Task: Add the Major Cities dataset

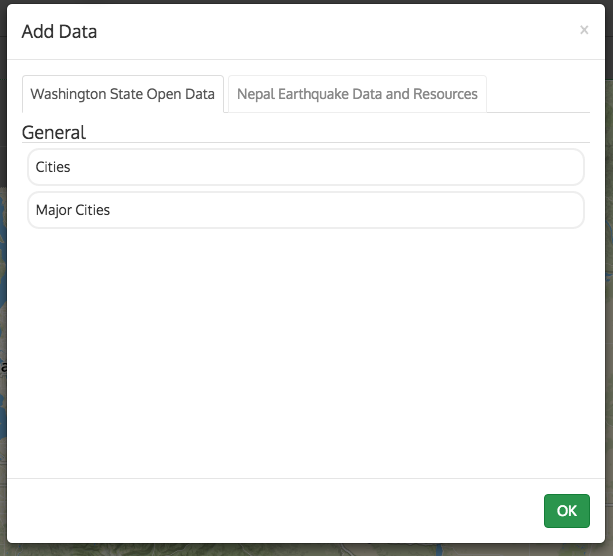Action: coord(305,210)
